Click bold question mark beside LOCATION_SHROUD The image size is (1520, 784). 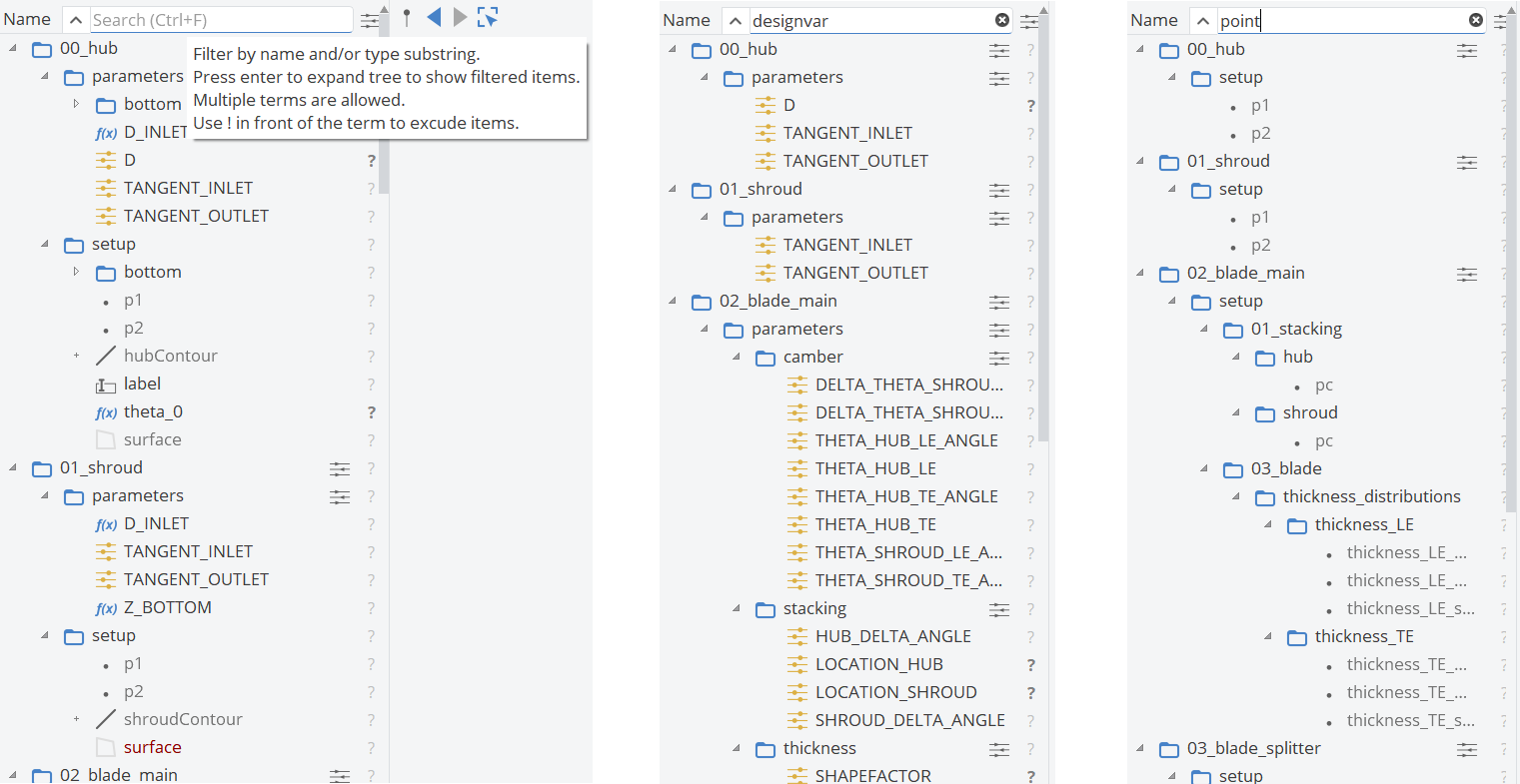[x=1030, y=693]
